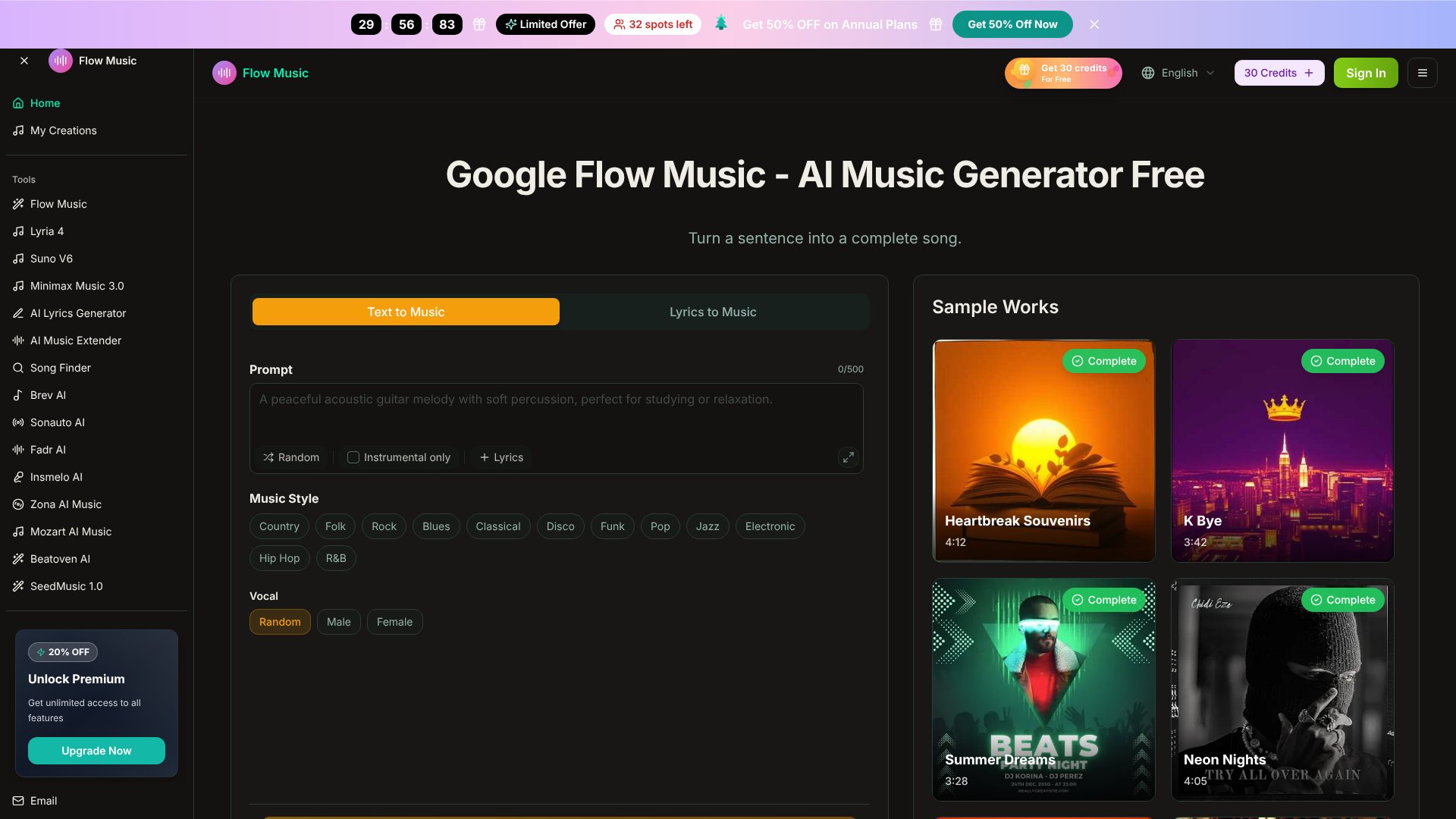This screenshot has width=1456, height=819.
Task: Dismiss the promo banner with its X
Action: (x=1094, y=24)
